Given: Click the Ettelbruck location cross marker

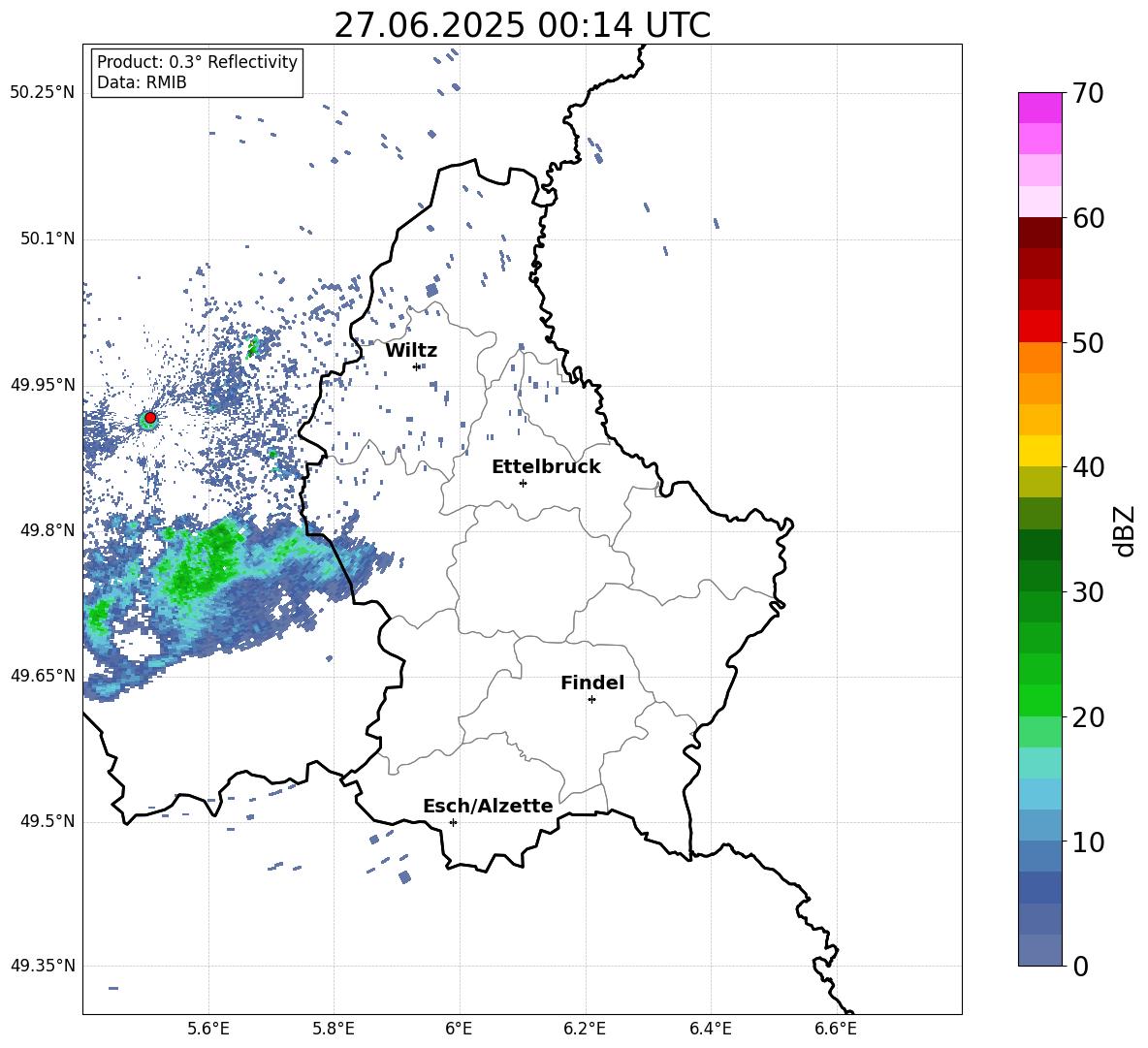Looking at the screenshot, I should [523, 483].
